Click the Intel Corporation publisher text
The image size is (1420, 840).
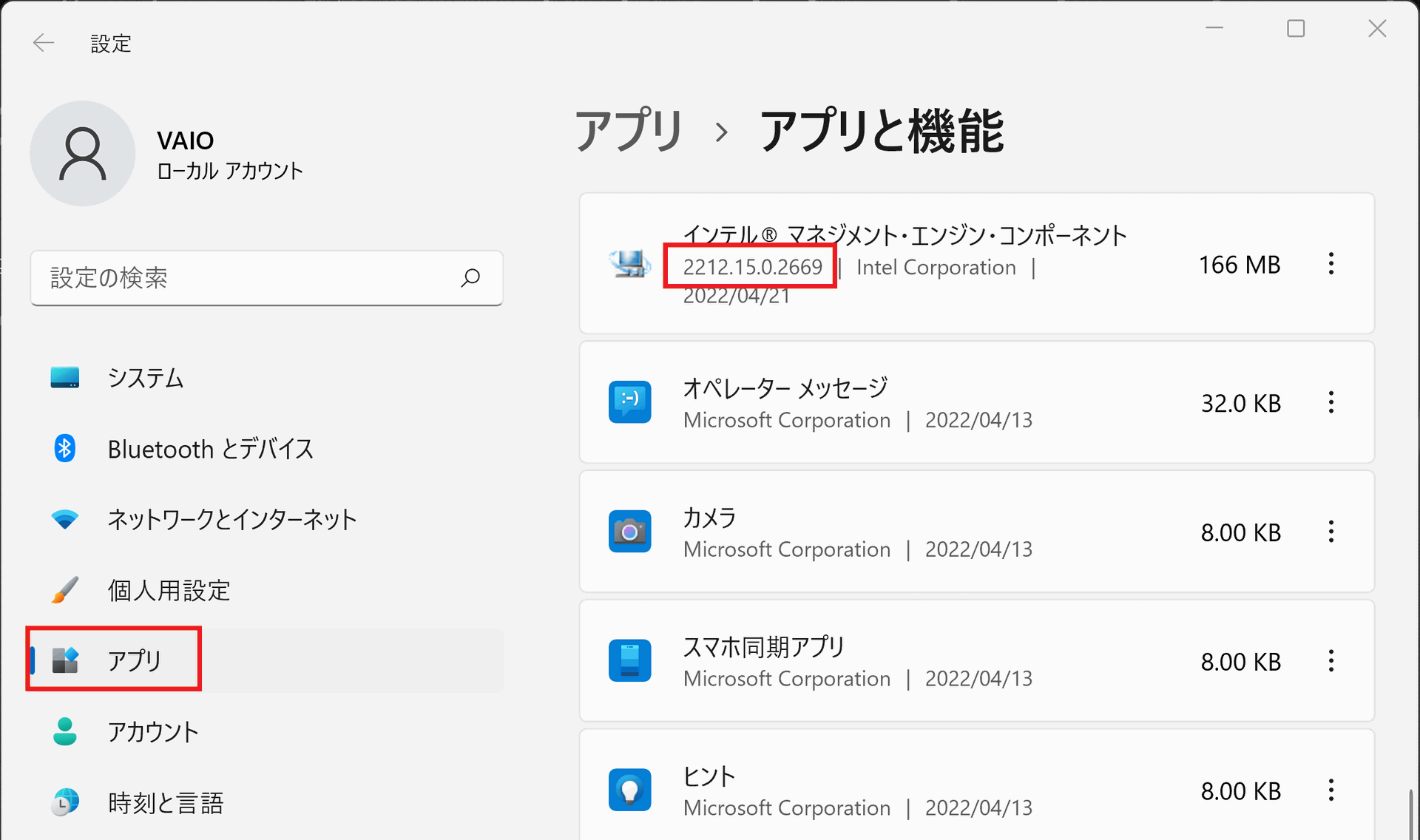pos(936,267)
